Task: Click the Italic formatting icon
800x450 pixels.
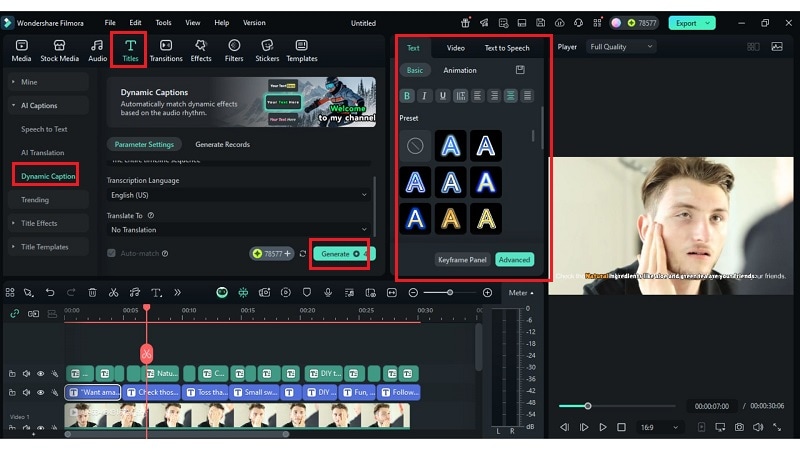Action: coord(424,95)
